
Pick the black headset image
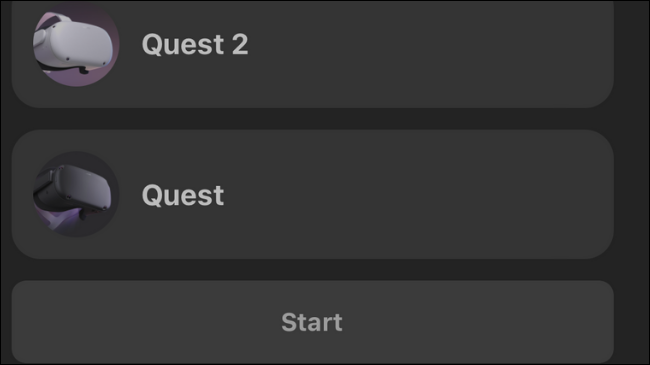click(x=76, y=194)
